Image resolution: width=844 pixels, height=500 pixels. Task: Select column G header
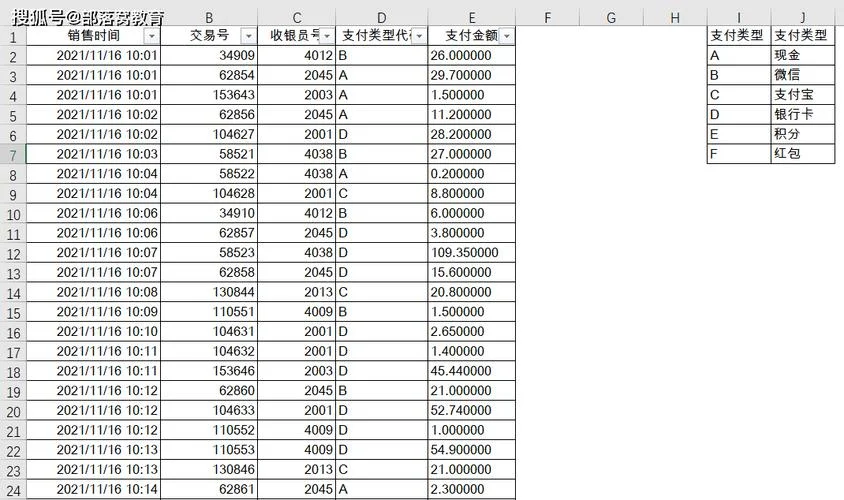pos(611,18)
